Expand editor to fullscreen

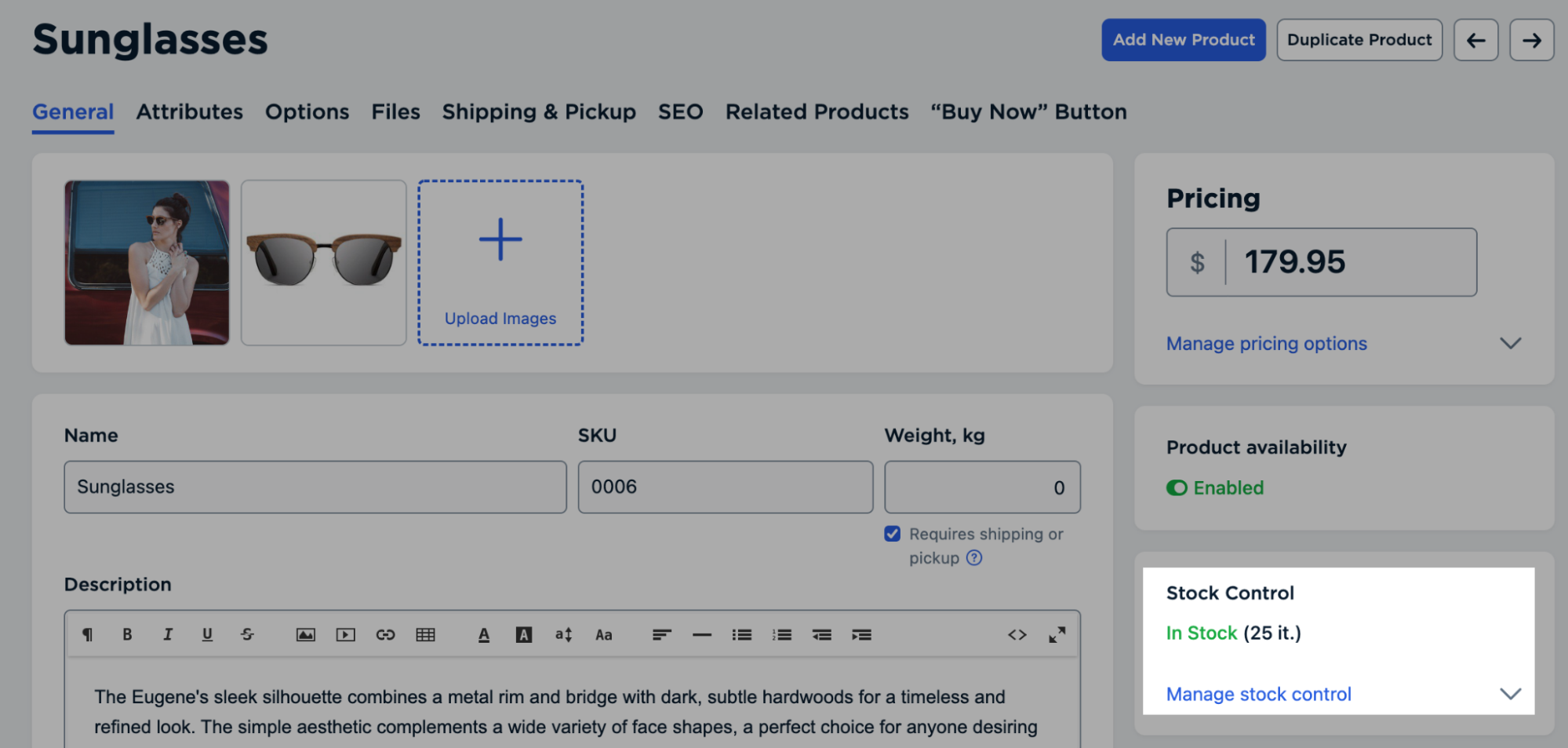pos(1057,635)
